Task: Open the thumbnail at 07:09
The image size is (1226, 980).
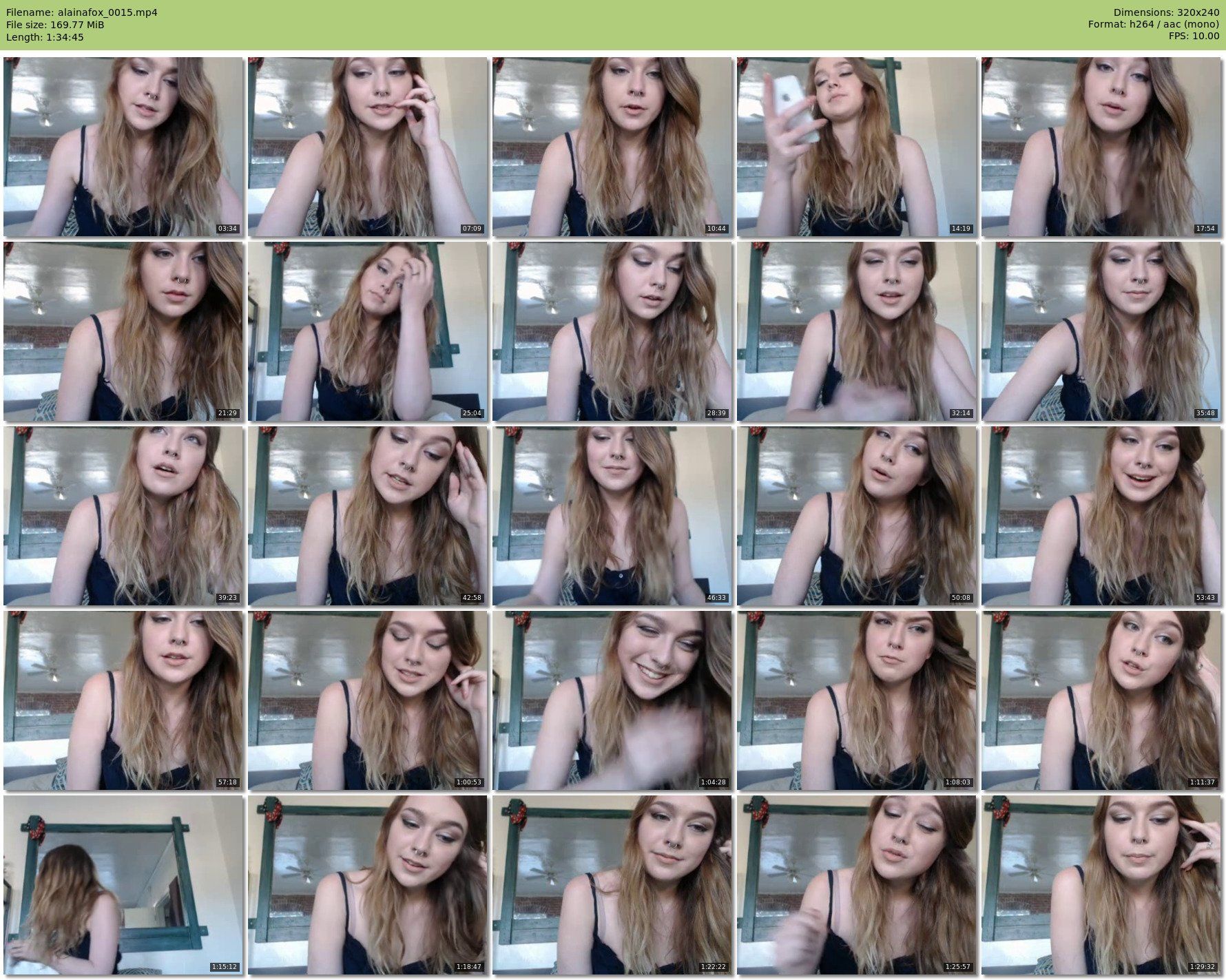Action: [368, 147]
